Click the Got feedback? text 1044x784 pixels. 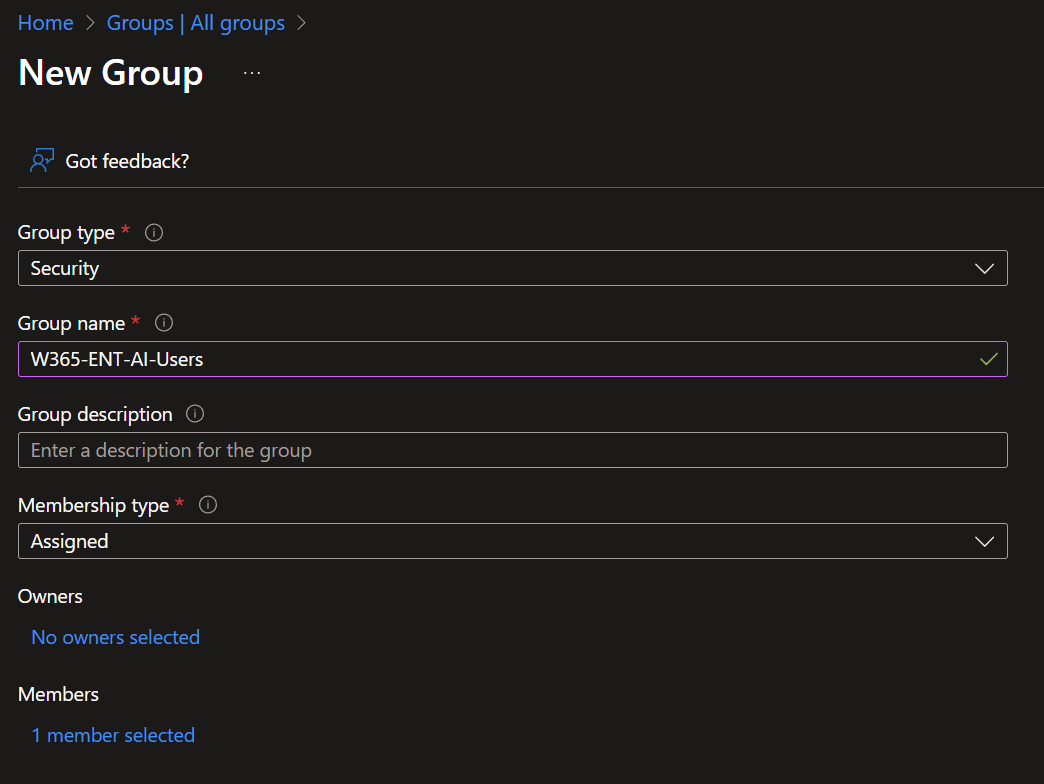(127, 161)
